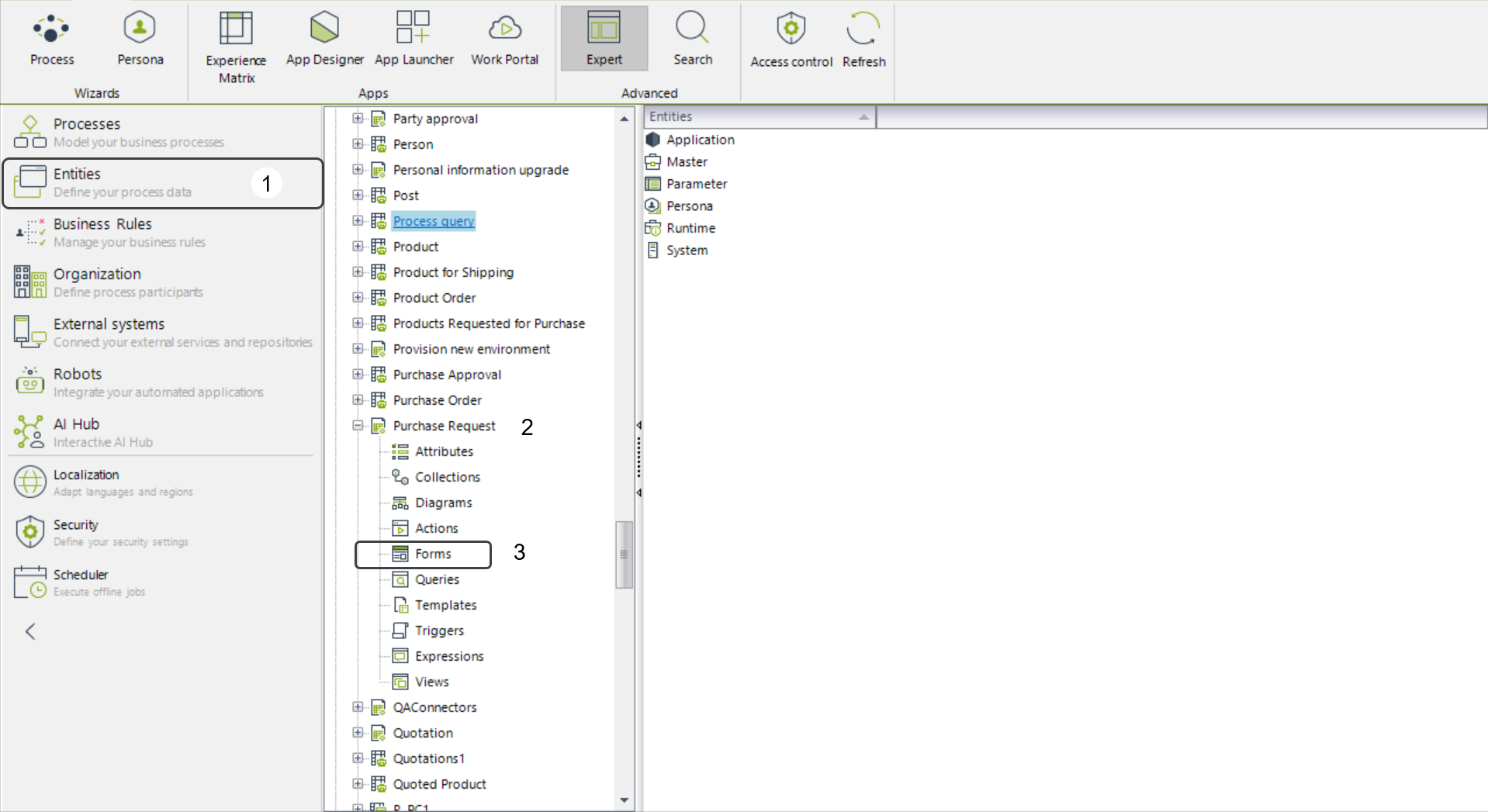Expand the Purchase Order entity

pyautogui.click(x=358, y=400)
